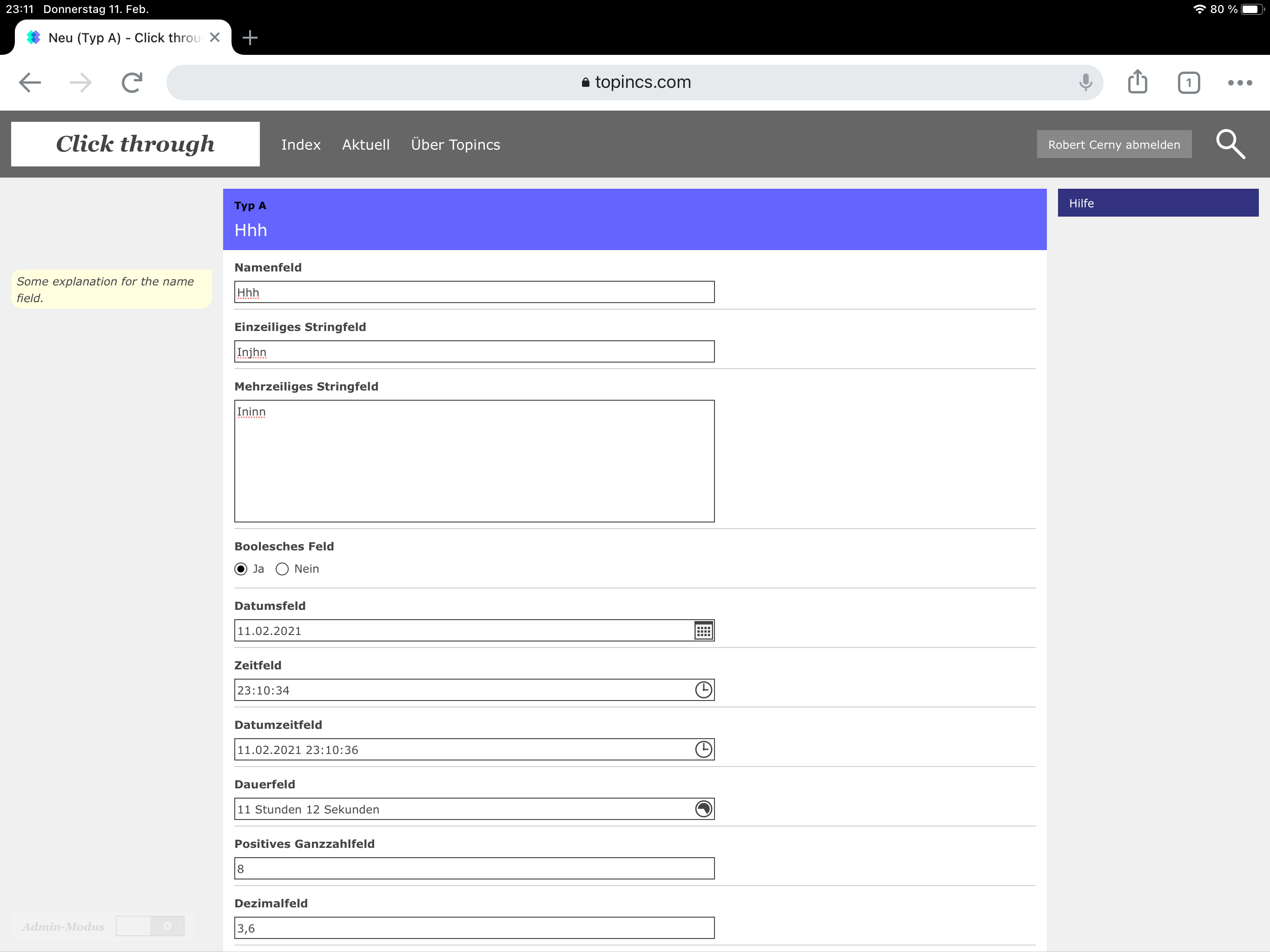1270x952 pixels.
Task: Open the clock picker in Datumzeitfeld
Action: click(703, 749)
